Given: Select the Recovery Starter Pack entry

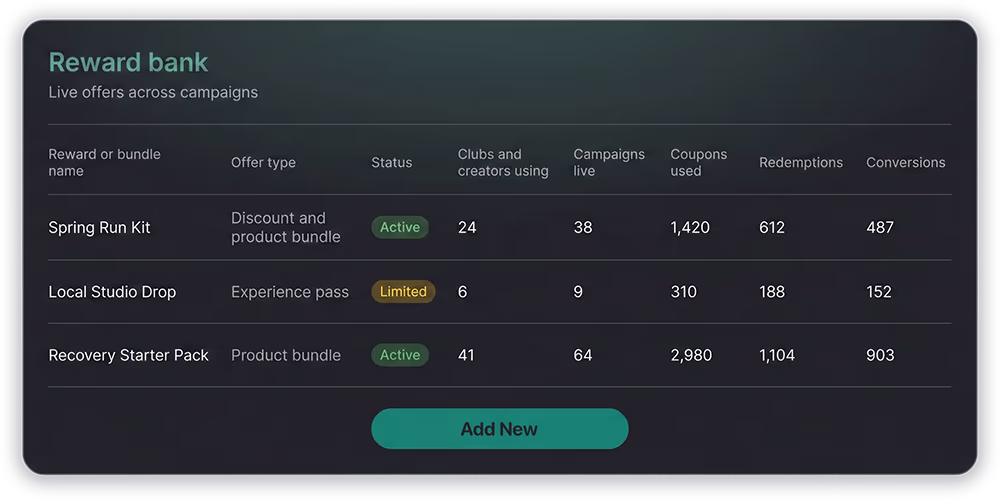Looking at the screenshot, I should pyautogui.click(x=128, y=355).
